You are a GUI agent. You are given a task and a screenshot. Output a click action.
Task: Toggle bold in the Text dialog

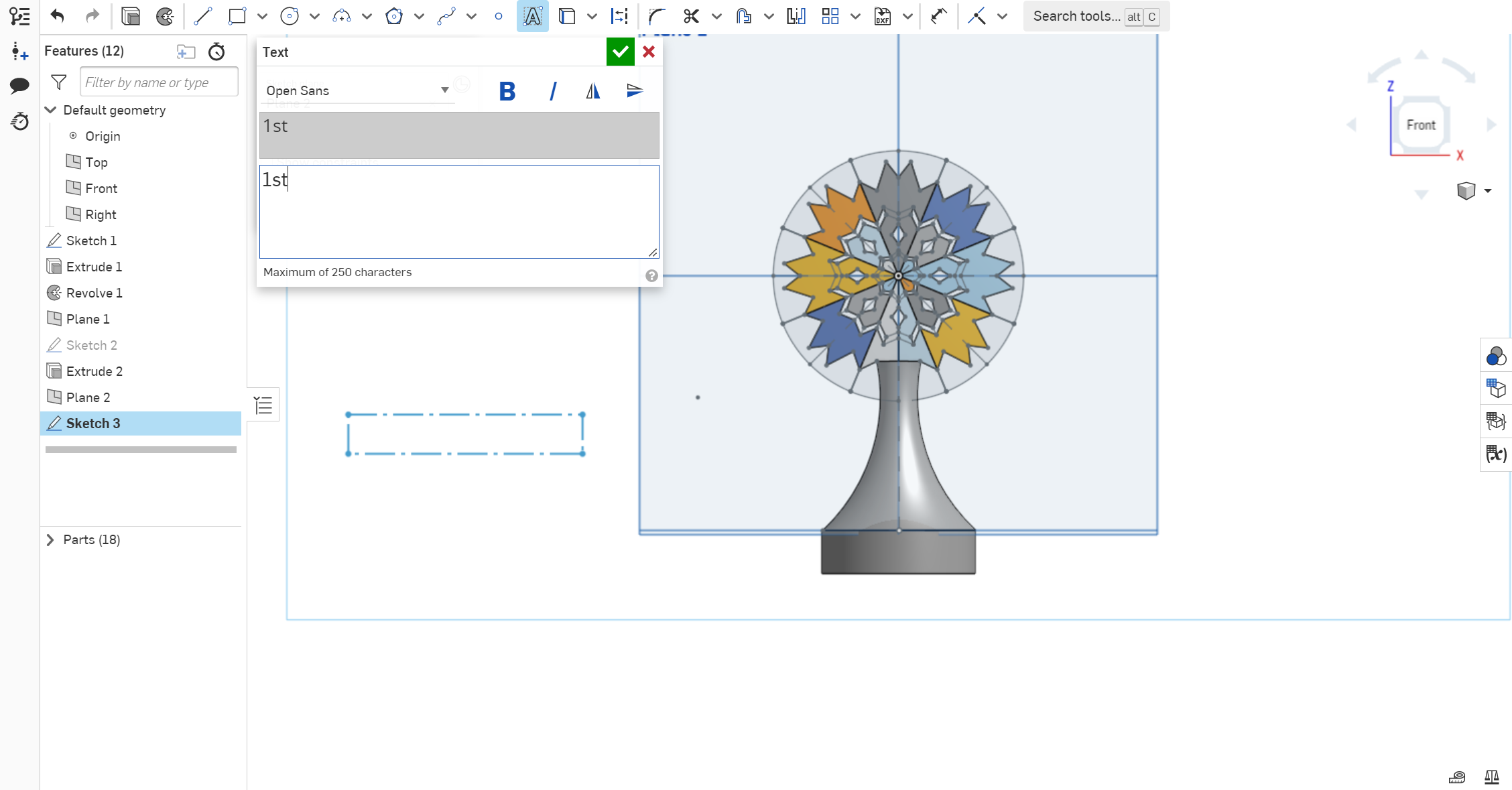pos(507,91)
